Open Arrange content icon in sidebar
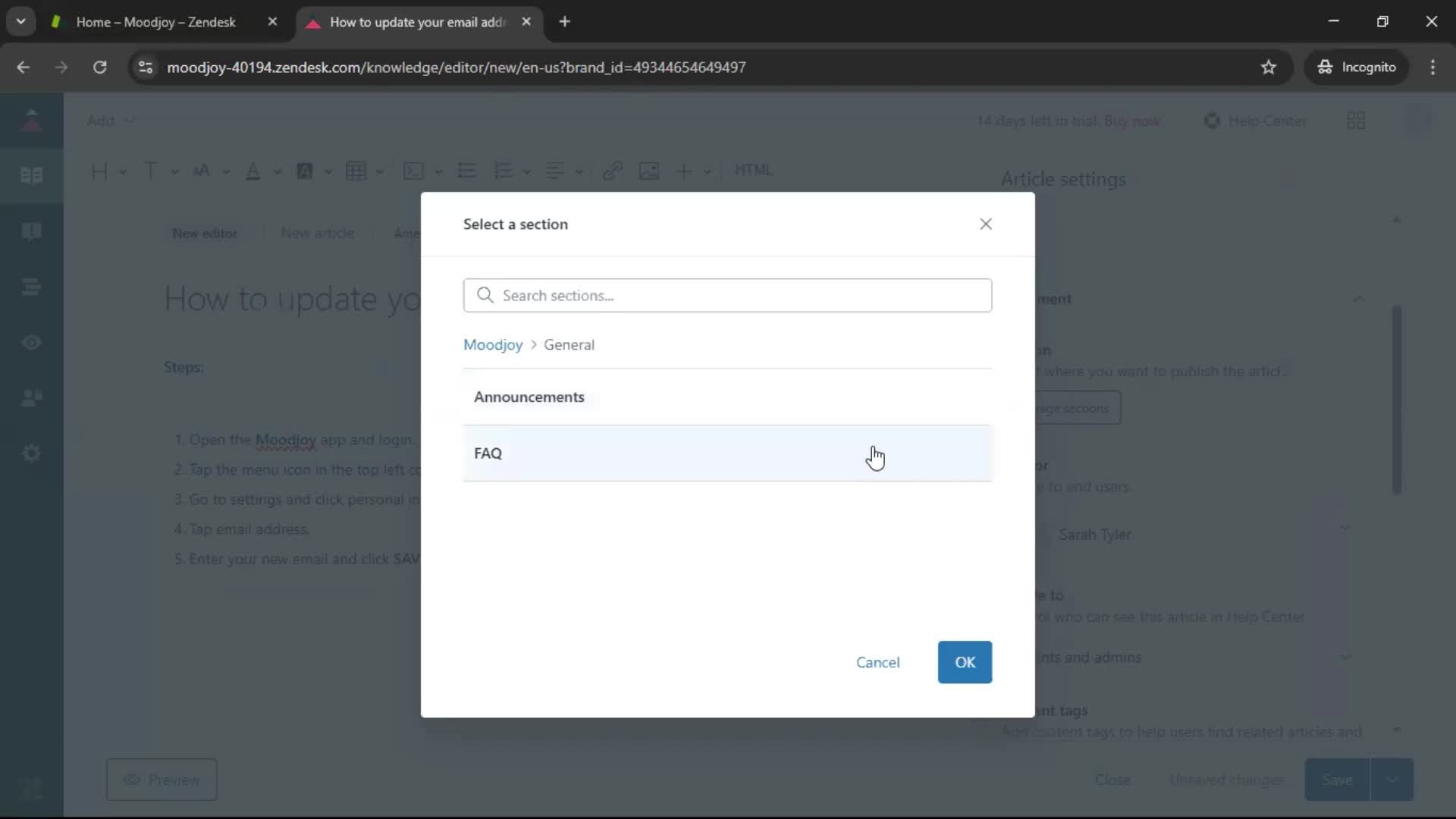1456x819 pixels. (31, 287)
